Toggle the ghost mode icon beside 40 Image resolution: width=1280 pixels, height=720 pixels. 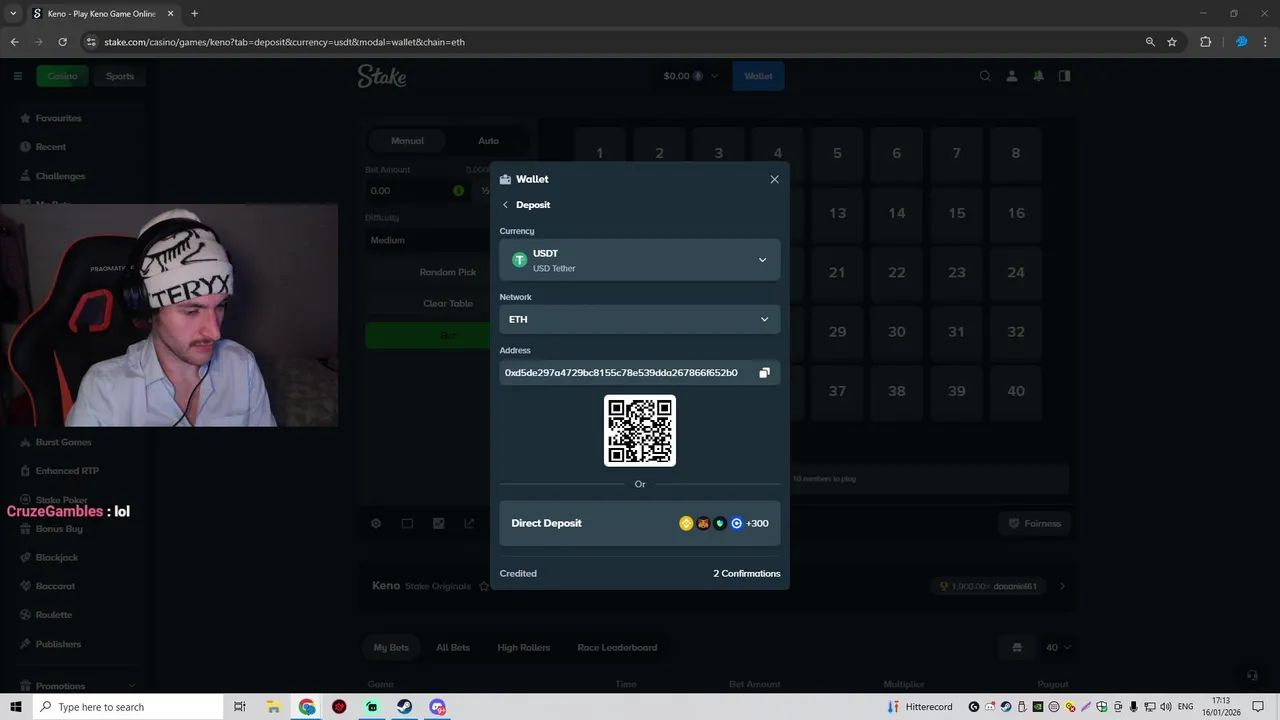click(x=1017, y=647)
